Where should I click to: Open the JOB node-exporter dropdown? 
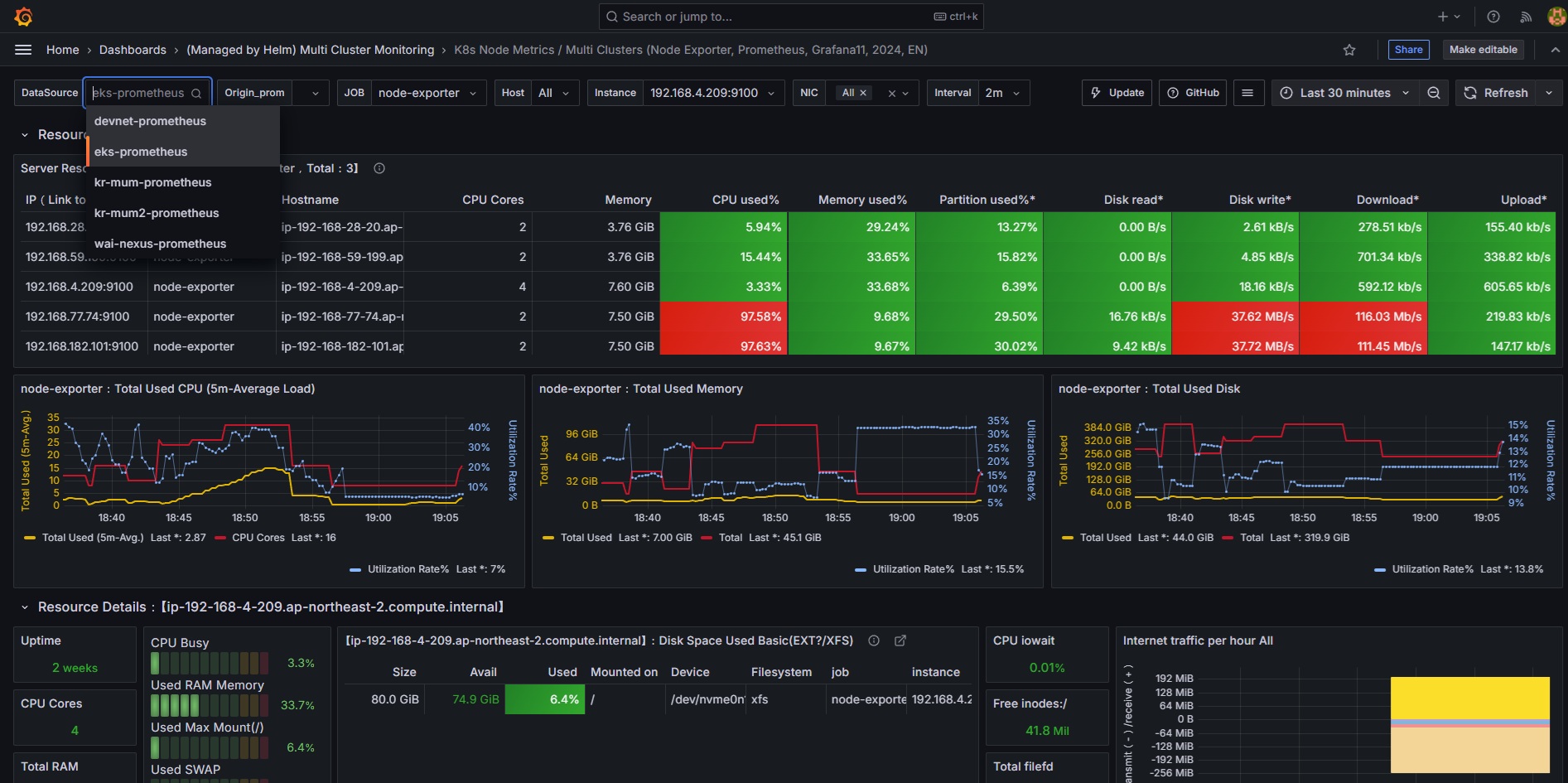click(x=429, y=93)
